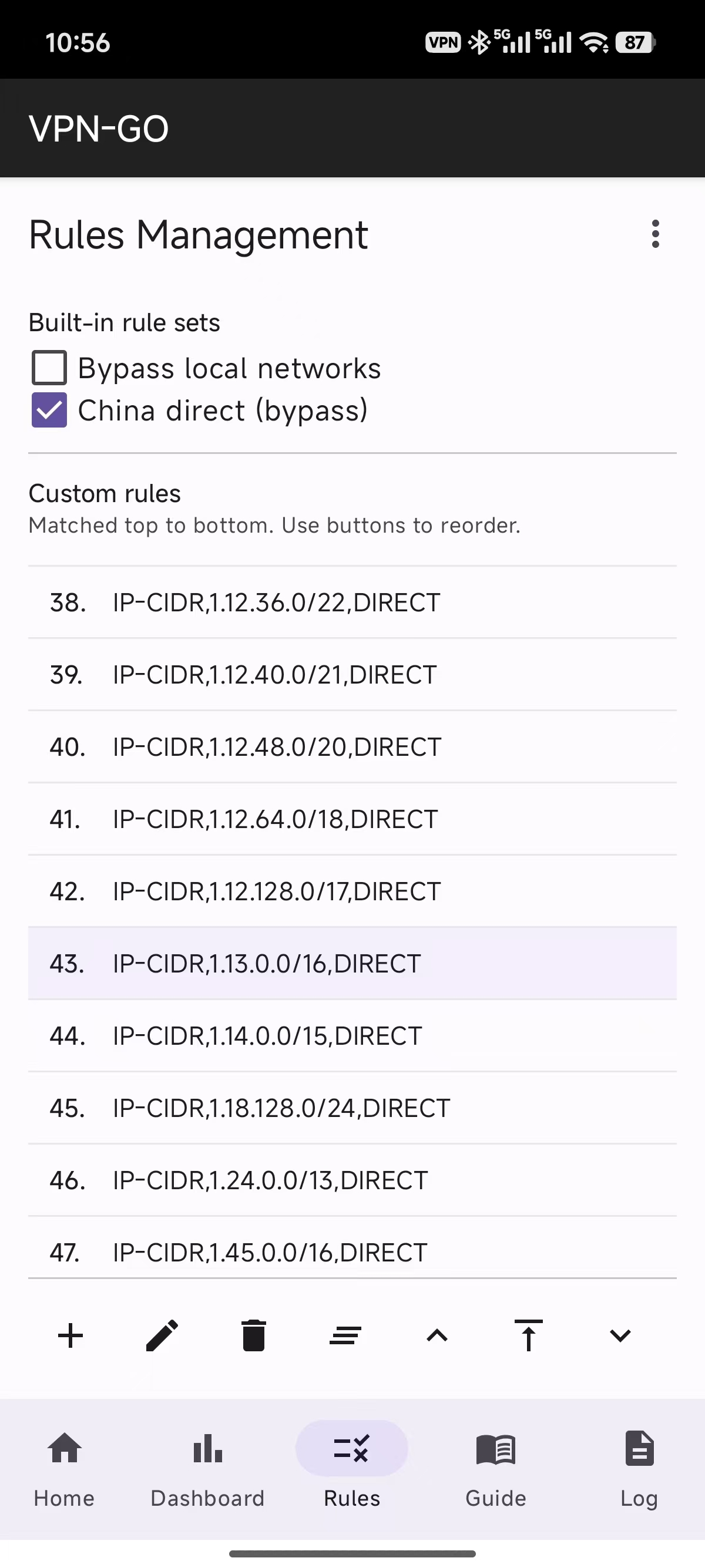Image resolution: width=705 pixels, height=1568 pixels.
Task: Enable Bypass local networks
Action: (x=49, y=368)
